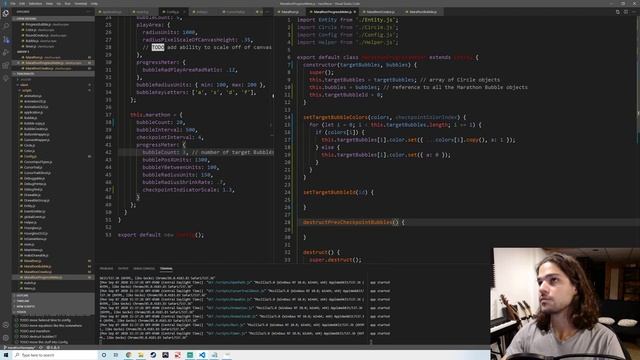Image resolution: width=640 pixels, height=360 pixels.
Task: Switch to the Config.js editor tab
Action: pyautogui.click(x=173, y=12)
